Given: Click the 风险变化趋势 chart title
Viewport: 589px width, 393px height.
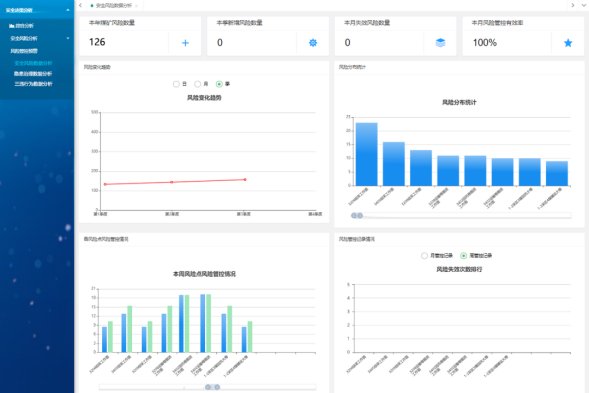Looking at the screenshot, I should pyautogui.click(x=204, y=98).
